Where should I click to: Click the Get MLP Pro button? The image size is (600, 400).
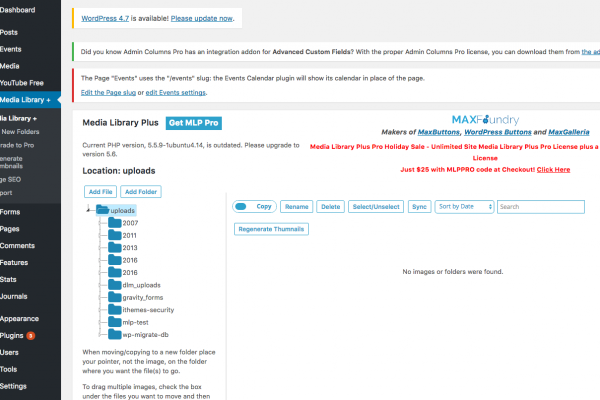[x=193, y=123]
